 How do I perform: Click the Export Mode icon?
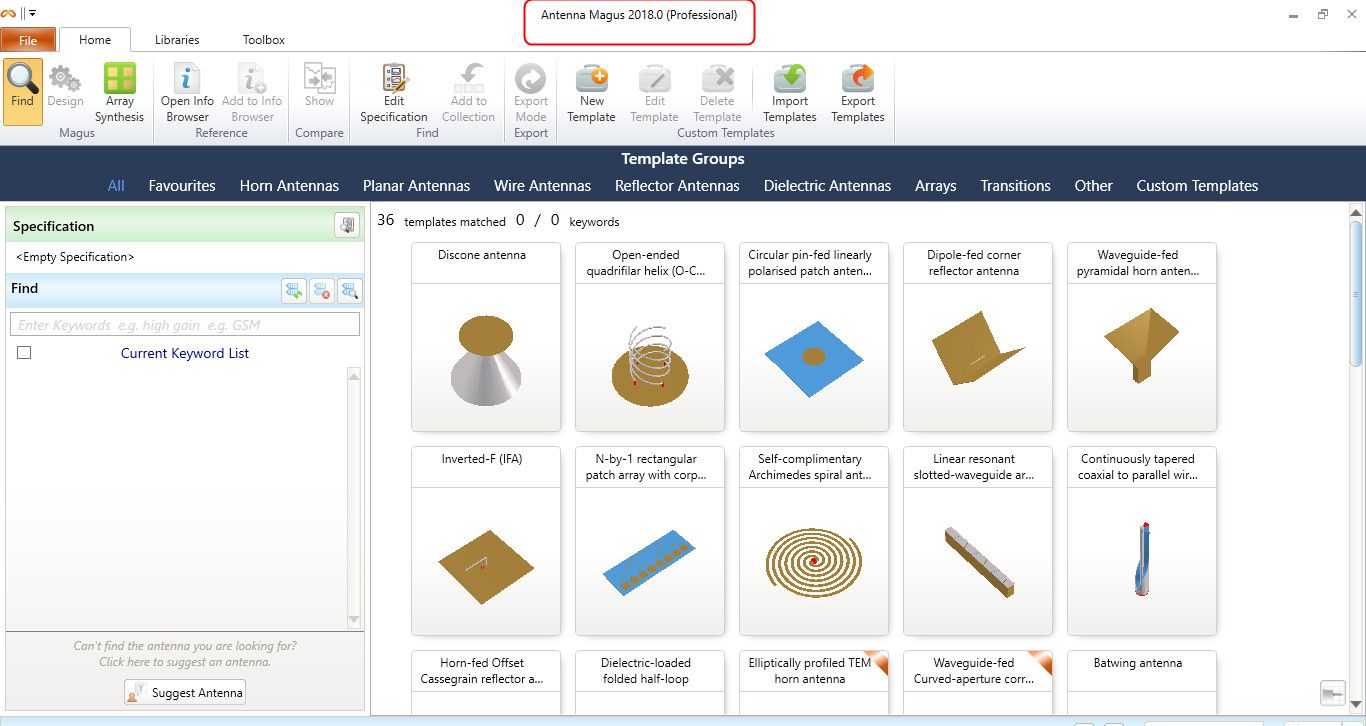(x=530, y=79)
